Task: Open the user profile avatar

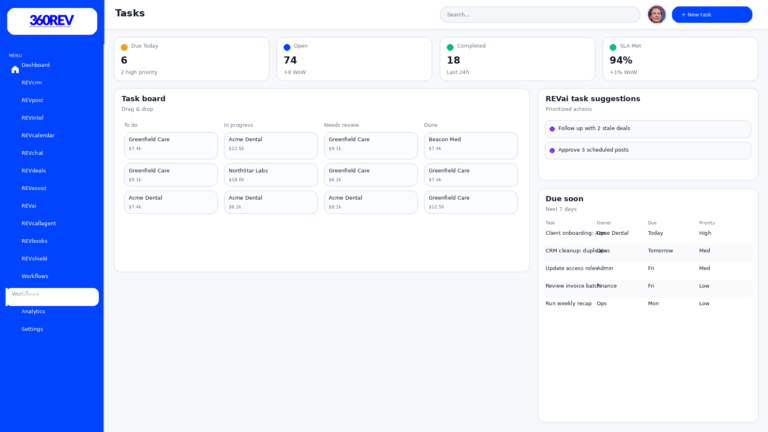Action: coord(656,14)
